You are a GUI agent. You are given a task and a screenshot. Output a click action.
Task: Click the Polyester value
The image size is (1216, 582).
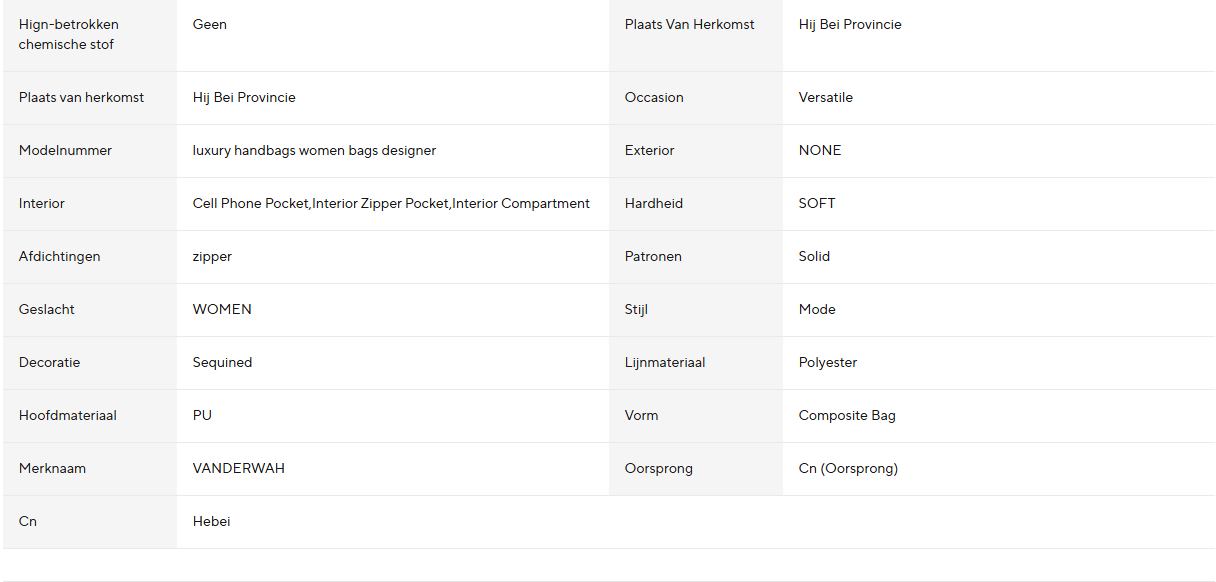[827, 363]
